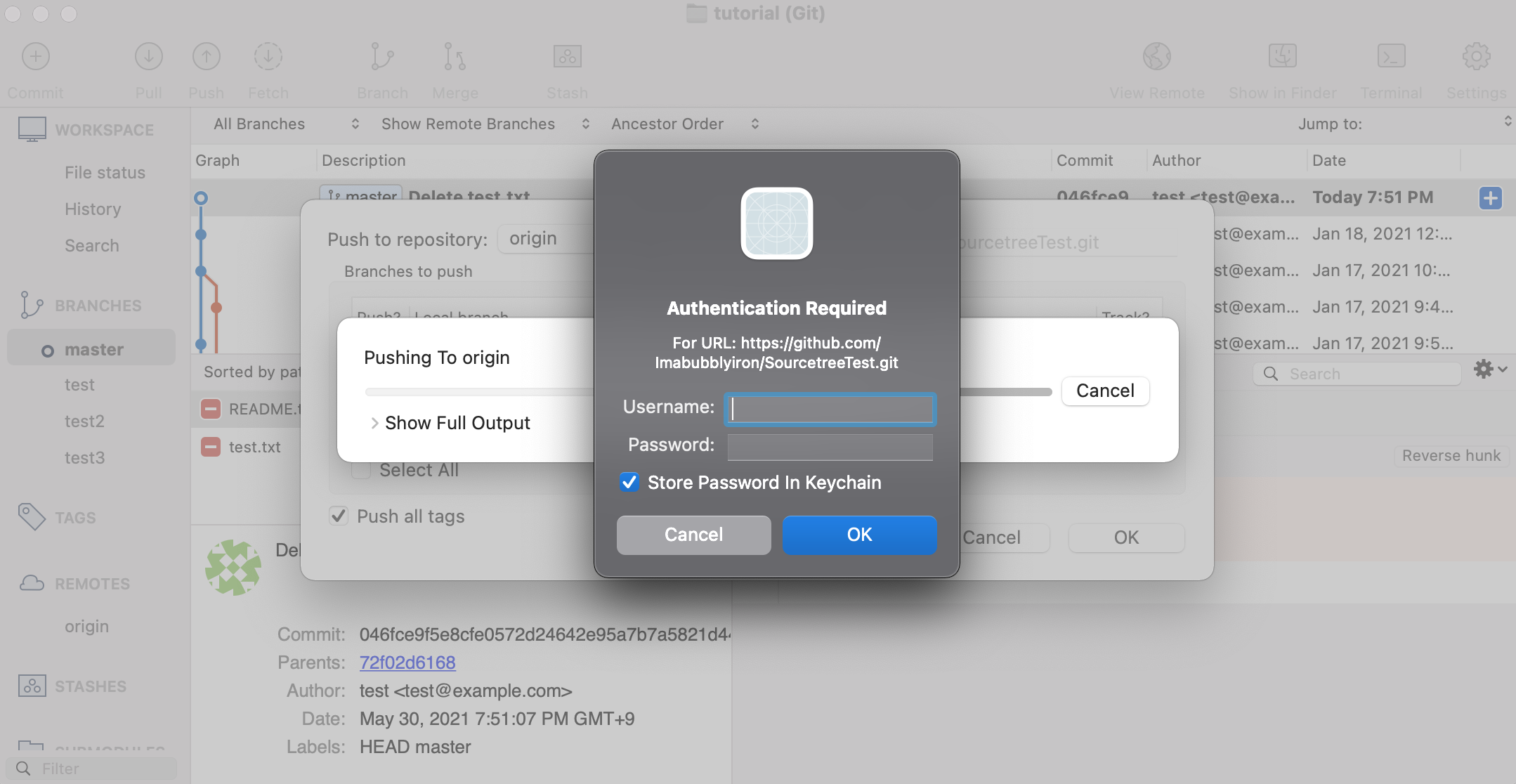The image size is (1516, 784).
Task: Click the Password input field
Action: click(x=830, y=446)
